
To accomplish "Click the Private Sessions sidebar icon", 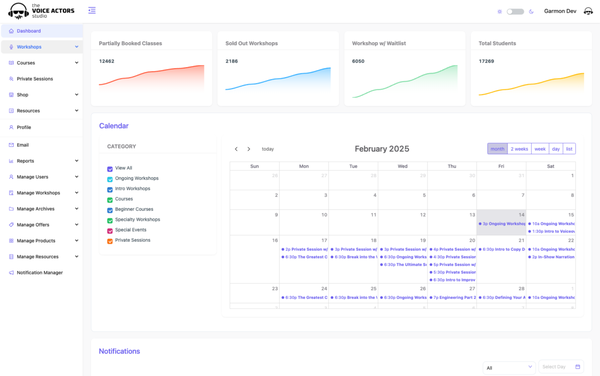I will [x=11, y=79].
